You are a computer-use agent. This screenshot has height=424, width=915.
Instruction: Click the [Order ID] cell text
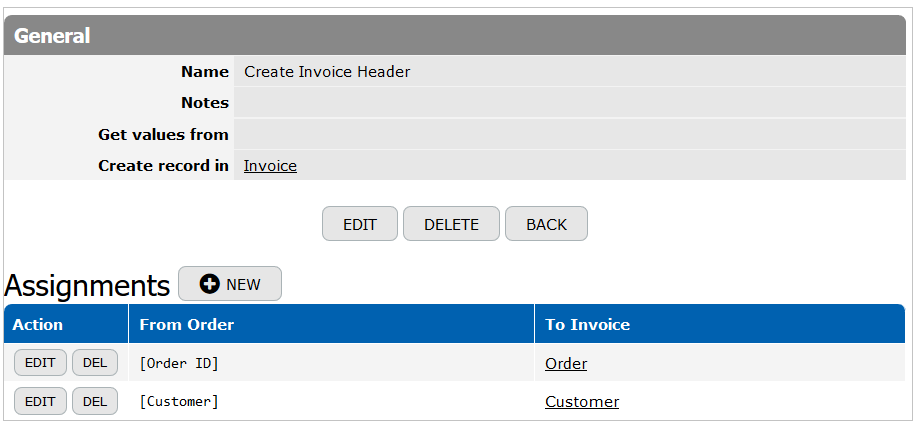point(179,363)
